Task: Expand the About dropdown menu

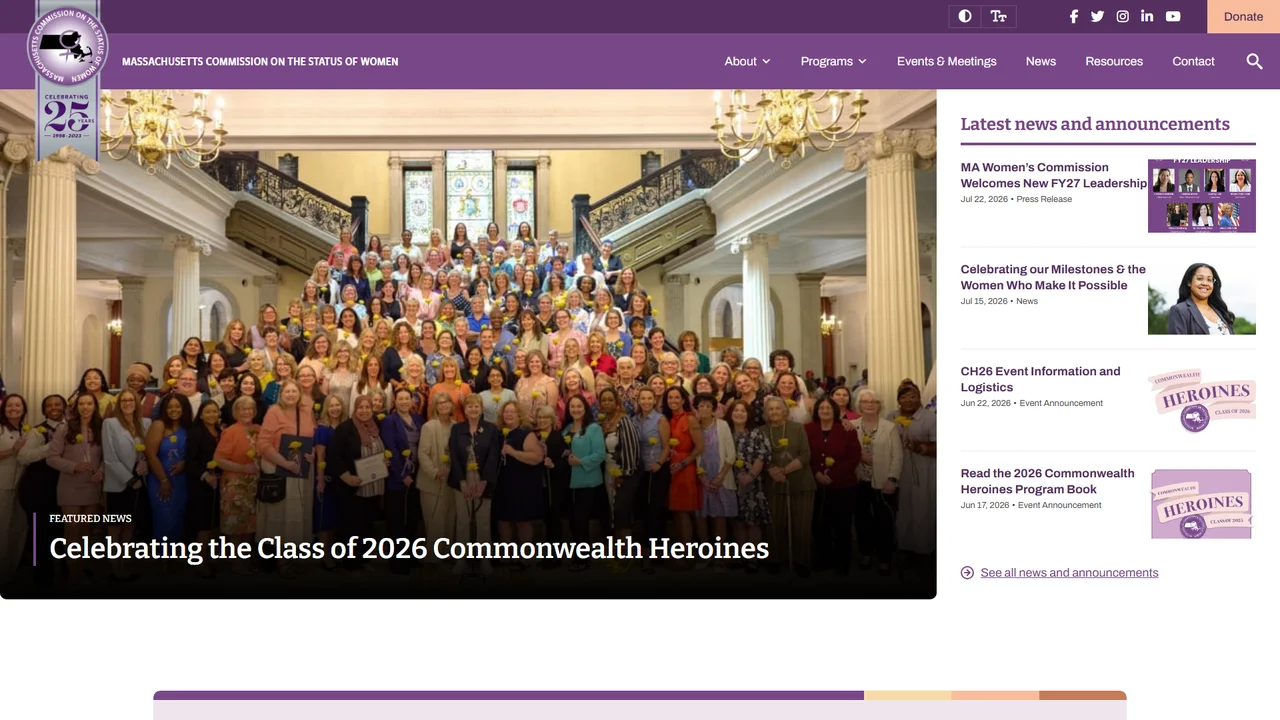Action: click(x=748, y=61)
